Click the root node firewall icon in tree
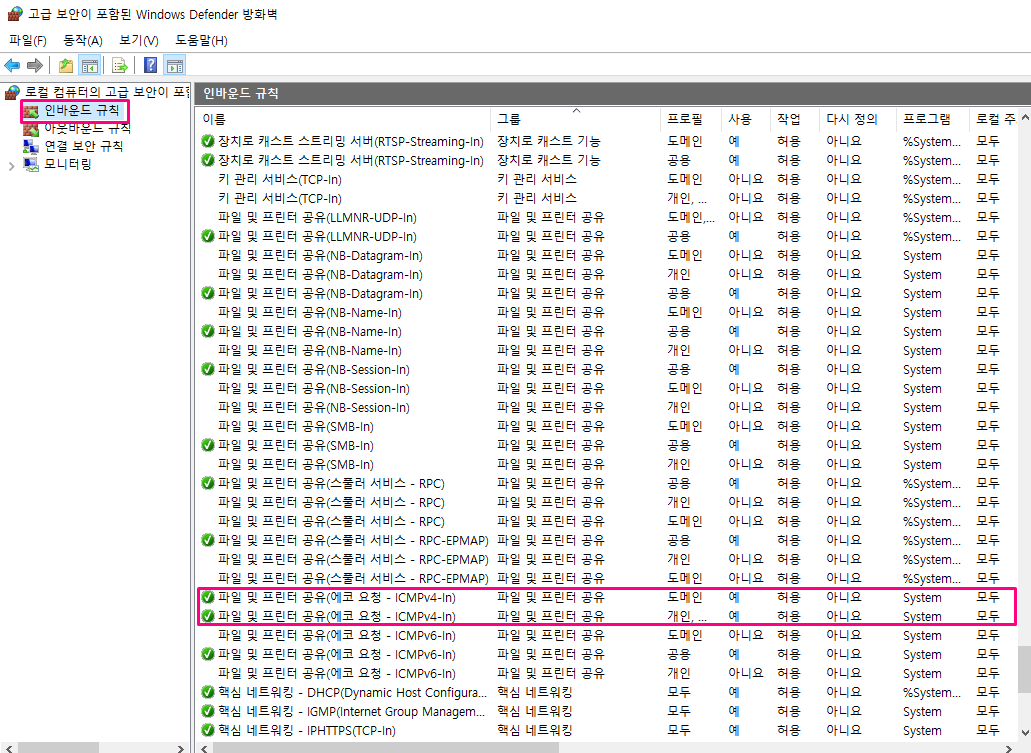 tap(12, 92)
